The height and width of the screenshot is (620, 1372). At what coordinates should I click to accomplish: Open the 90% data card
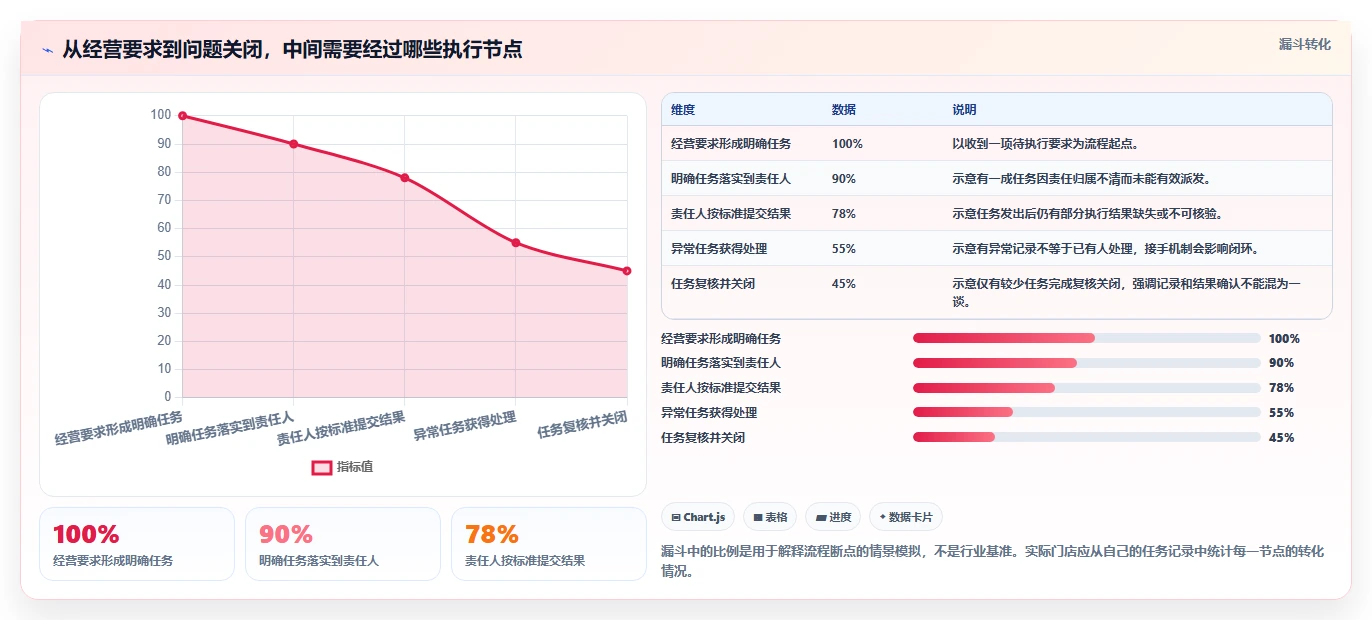343,544
